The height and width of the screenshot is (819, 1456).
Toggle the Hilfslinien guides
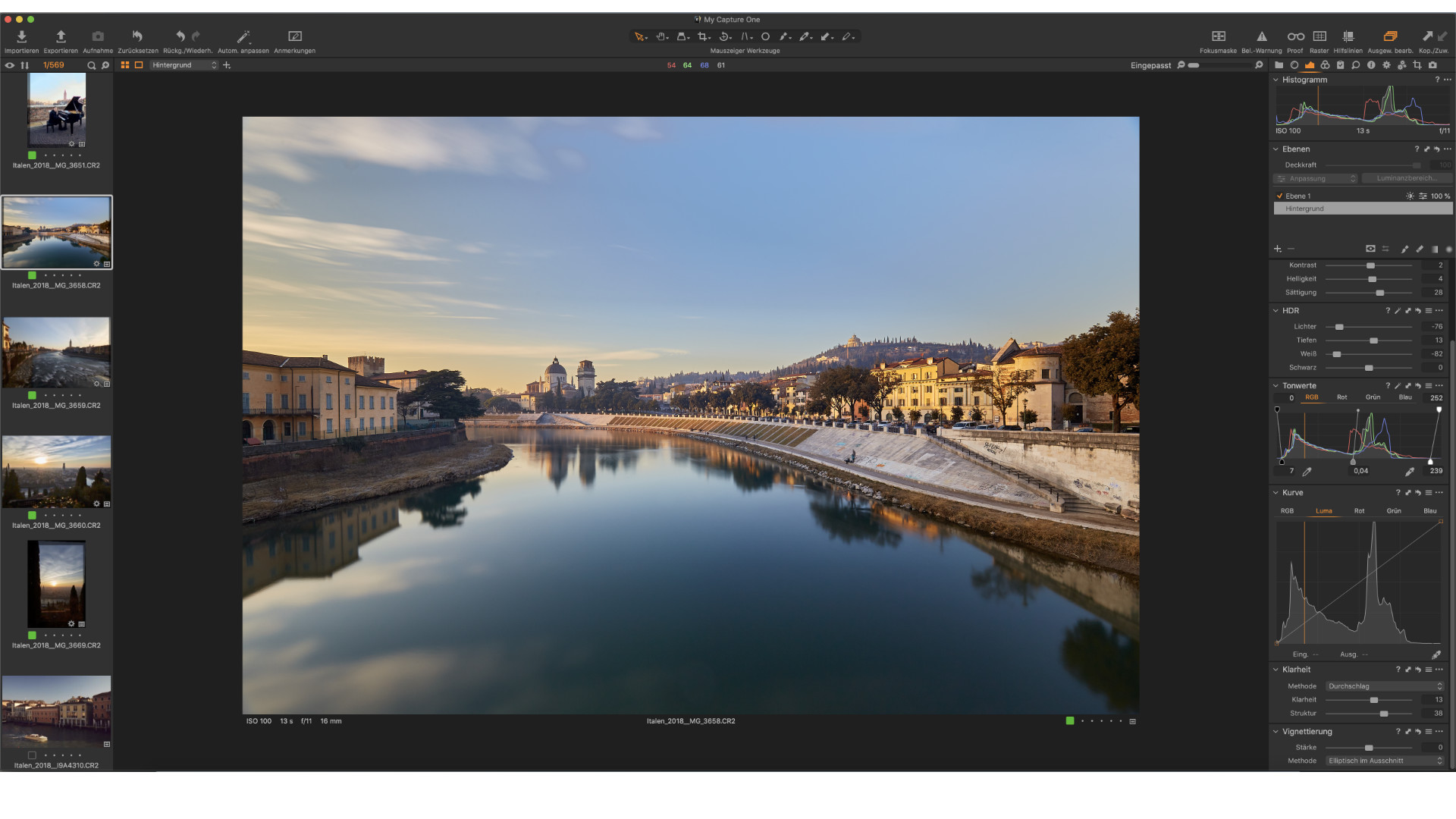click(x=1348, y=36)
